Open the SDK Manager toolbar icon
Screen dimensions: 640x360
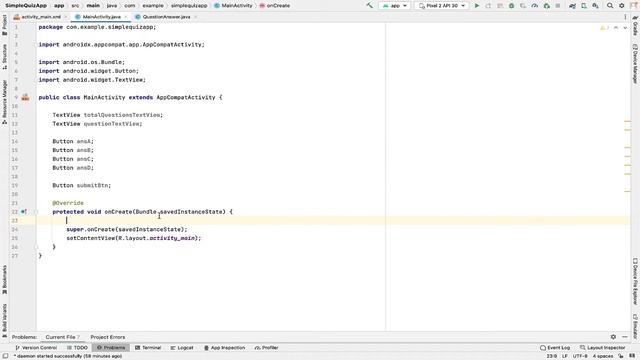click(596, 6)
